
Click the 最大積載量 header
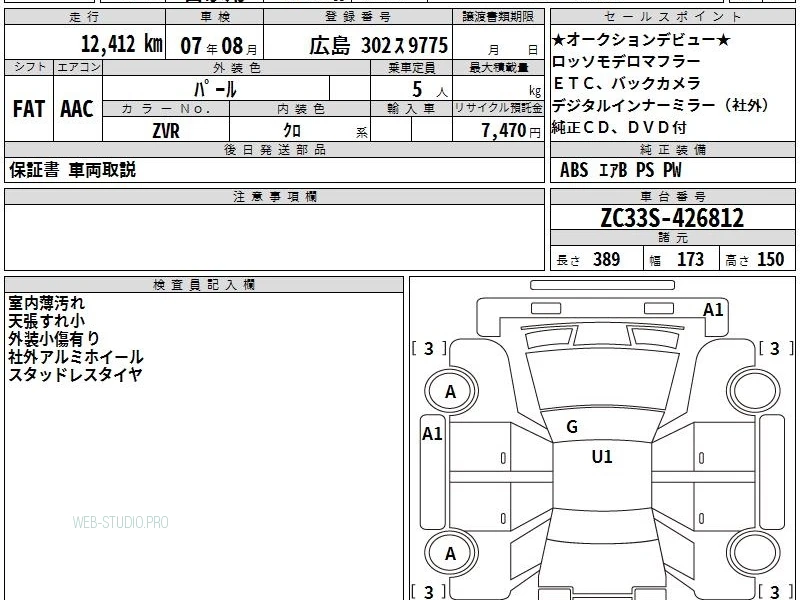[x=498, y=67]
